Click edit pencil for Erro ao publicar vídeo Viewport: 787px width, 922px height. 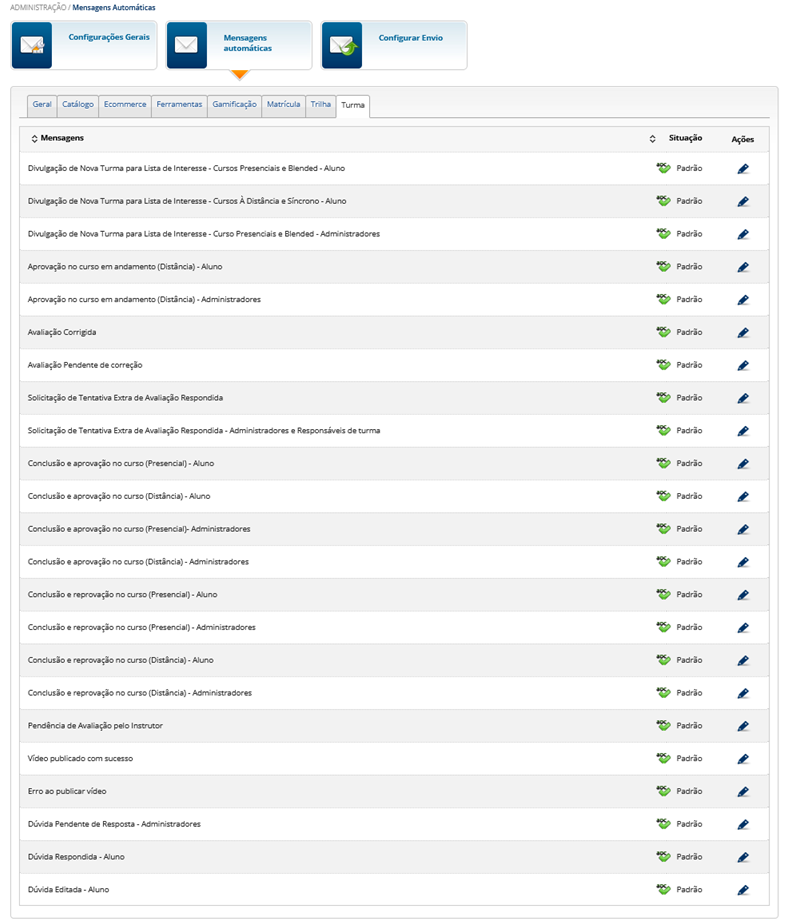(x=743, y=792)
